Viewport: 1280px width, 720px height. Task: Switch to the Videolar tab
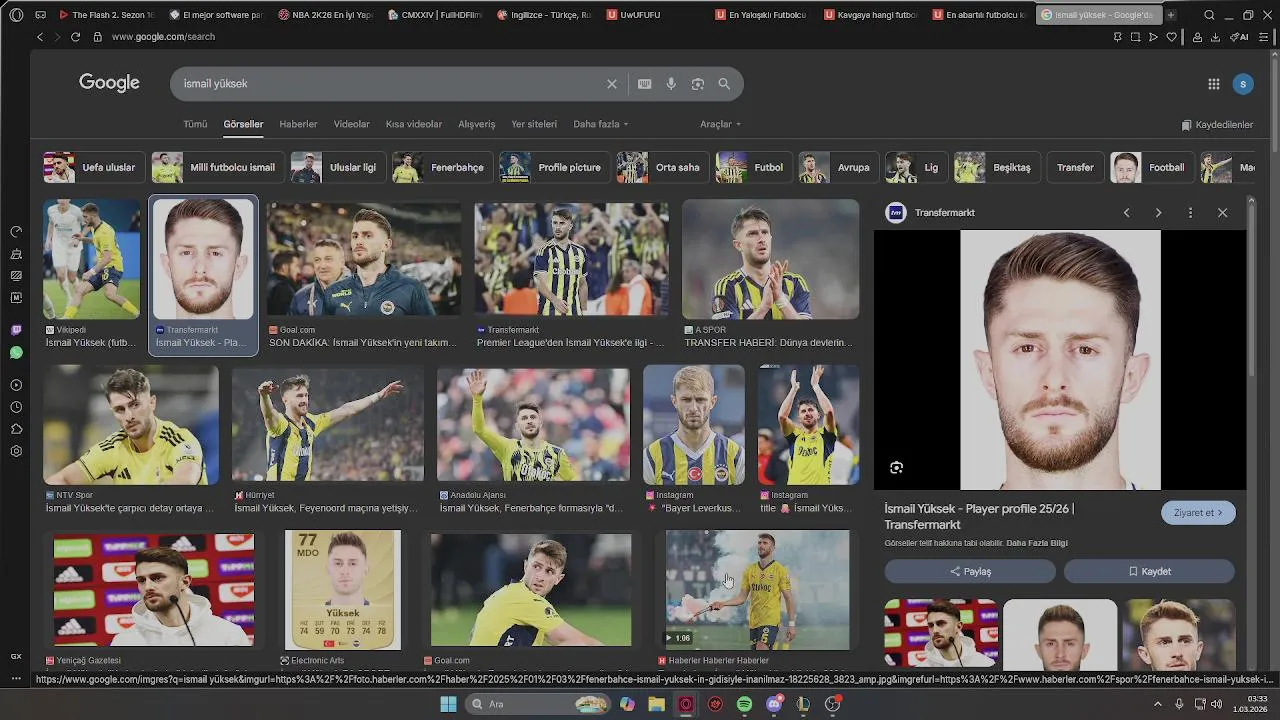(x=352, y=124)
